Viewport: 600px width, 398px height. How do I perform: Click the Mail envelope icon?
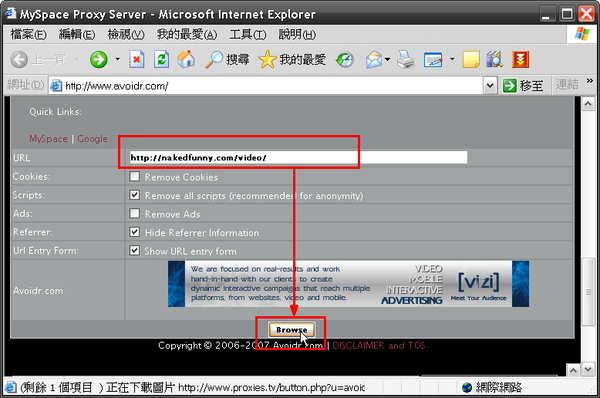pos(374,60)
